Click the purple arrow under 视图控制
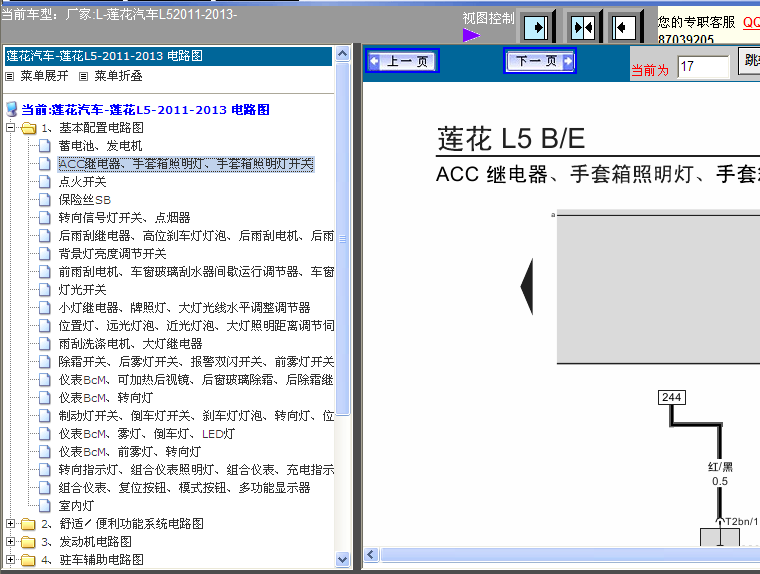The width and height of the screenshot is (760, 574). pyautogui.click(x=471, y=35)
